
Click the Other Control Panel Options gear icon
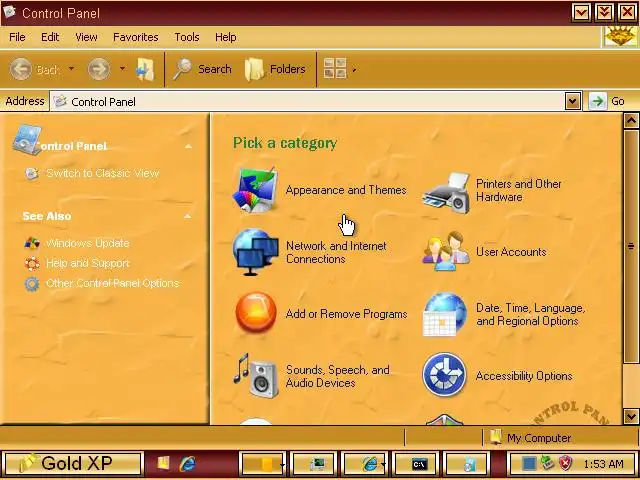(x=32, y=284)
